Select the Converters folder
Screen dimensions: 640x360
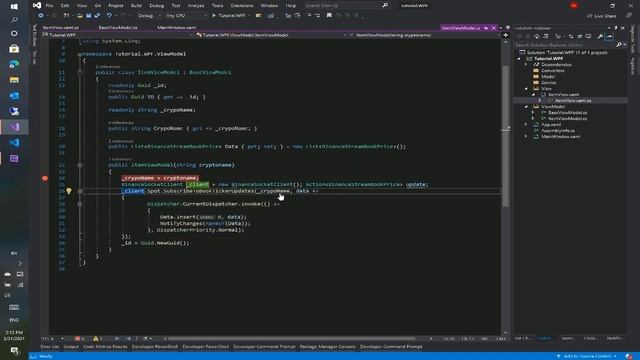553,71
